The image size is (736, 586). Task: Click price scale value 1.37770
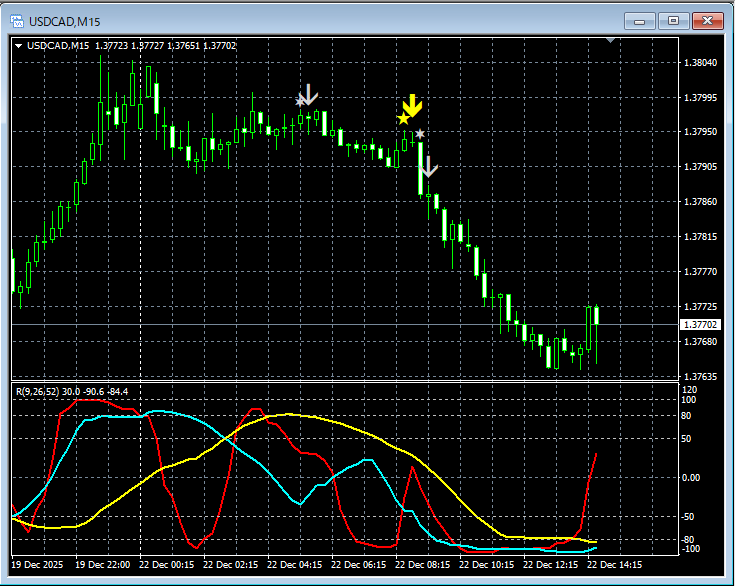700,272
